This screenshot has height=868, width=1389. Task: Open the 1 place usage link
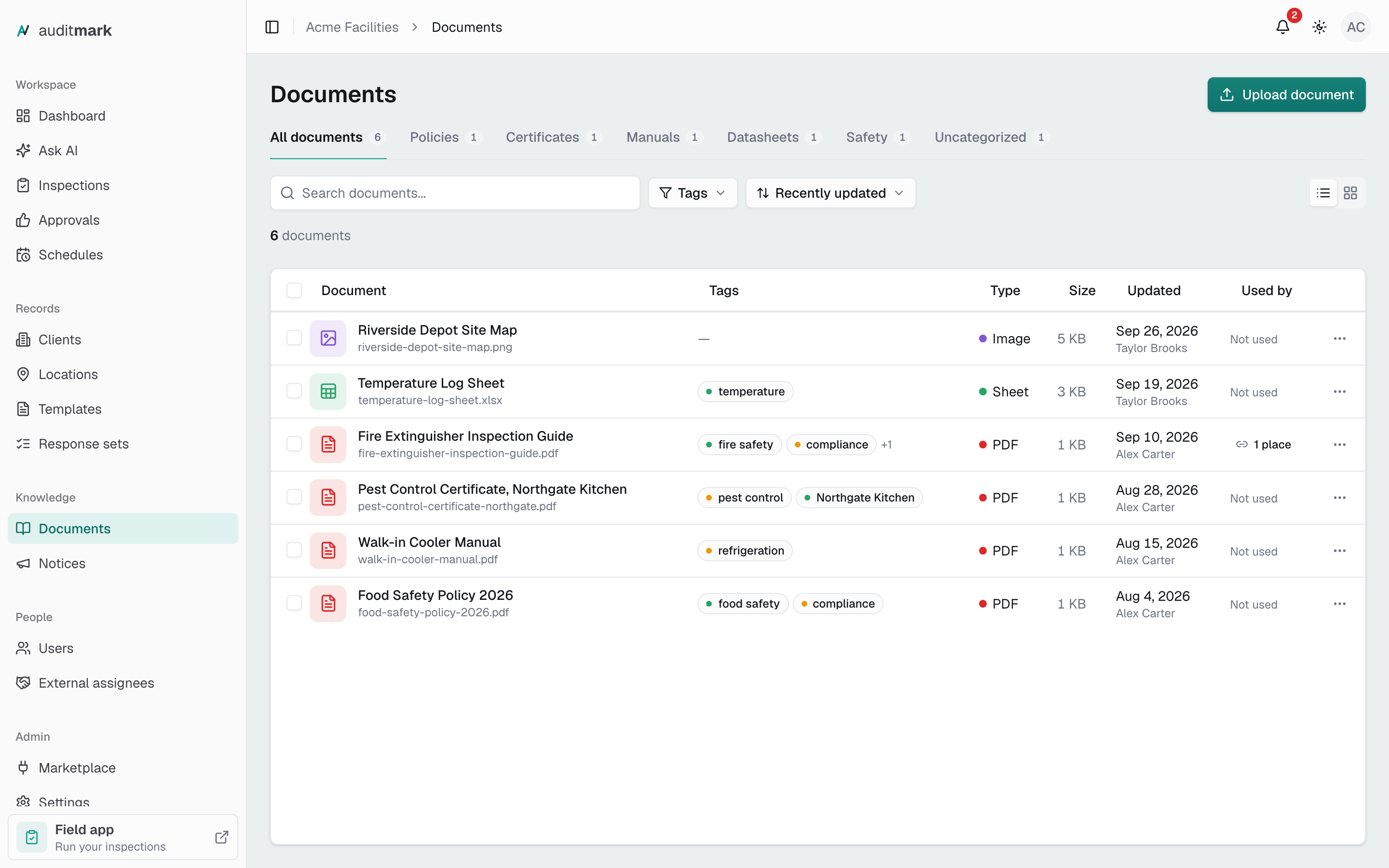coord(1263,445)
